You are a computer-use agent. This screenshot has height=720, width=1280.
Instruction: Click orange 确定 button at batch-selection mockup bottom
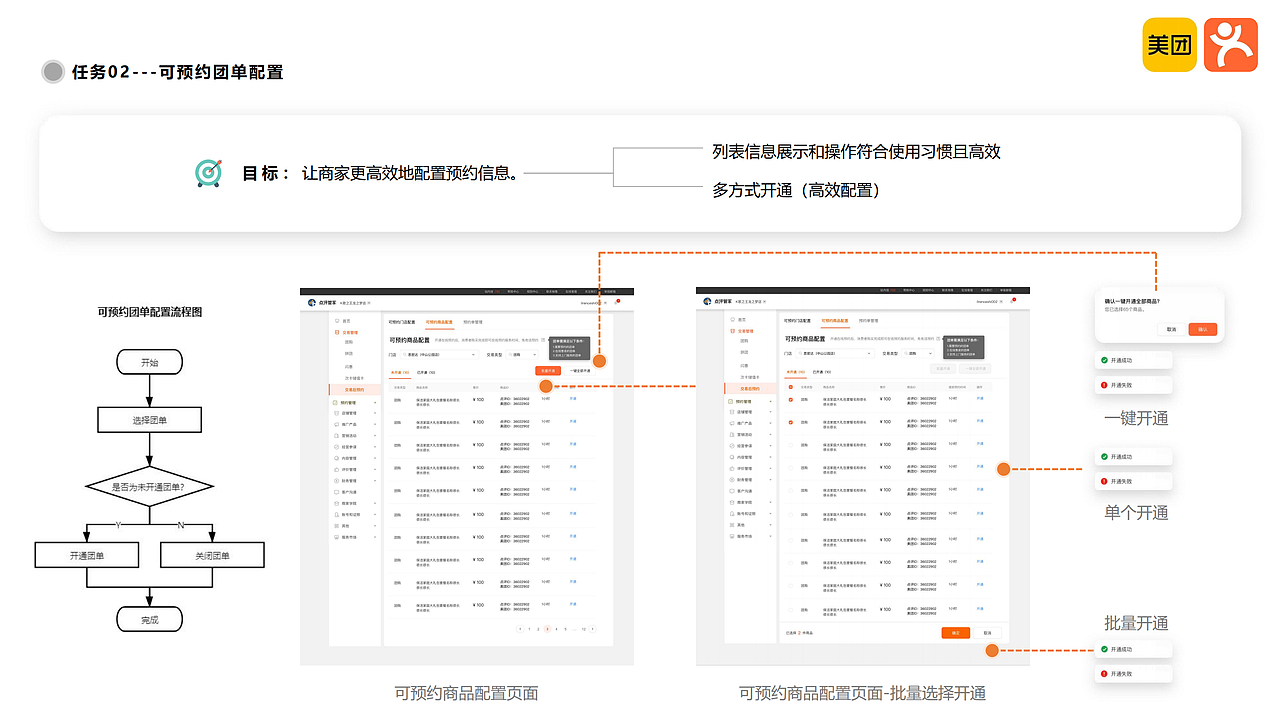coord(955,633)
